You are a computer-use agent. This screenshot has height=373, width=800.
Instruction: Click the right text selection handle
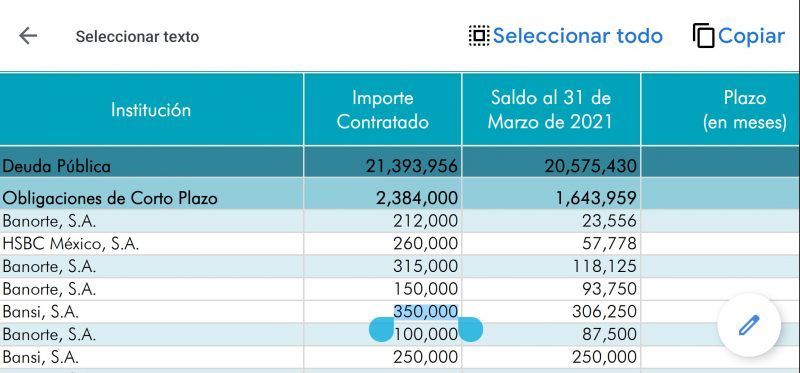pyautogui.click(x=470, y=329)
